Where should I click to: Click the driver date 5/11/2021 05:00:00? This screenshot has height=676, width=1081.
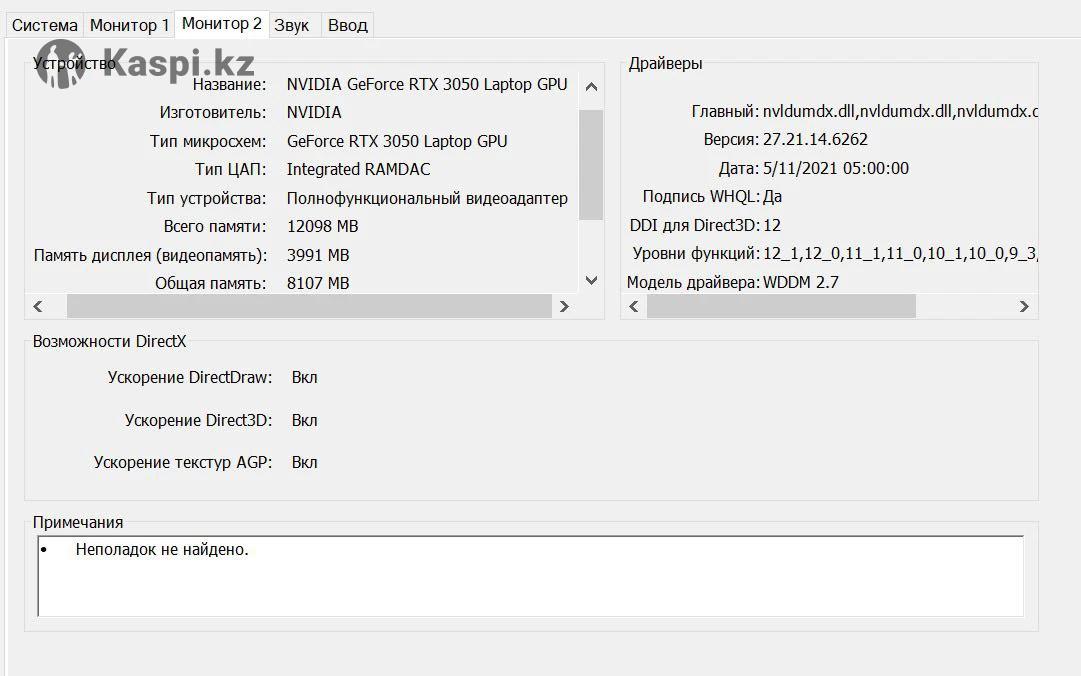(836, 168)
